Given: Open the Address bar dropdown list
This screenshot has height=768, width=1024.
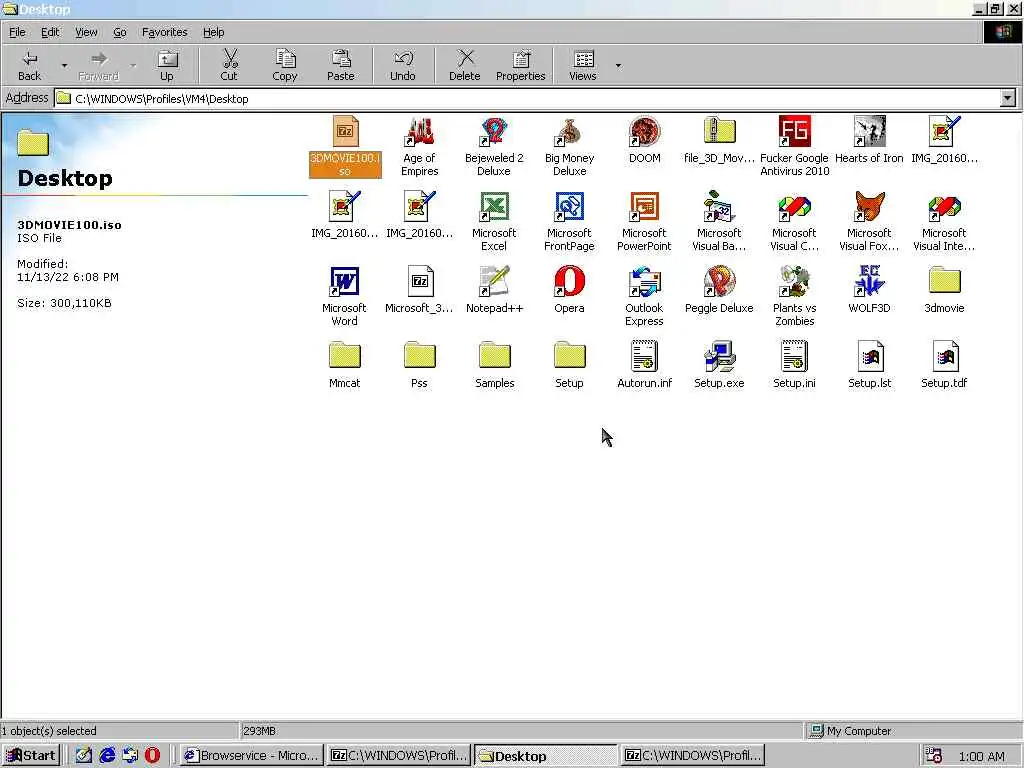Looking at the screenshot, I should pos(1008,99).
